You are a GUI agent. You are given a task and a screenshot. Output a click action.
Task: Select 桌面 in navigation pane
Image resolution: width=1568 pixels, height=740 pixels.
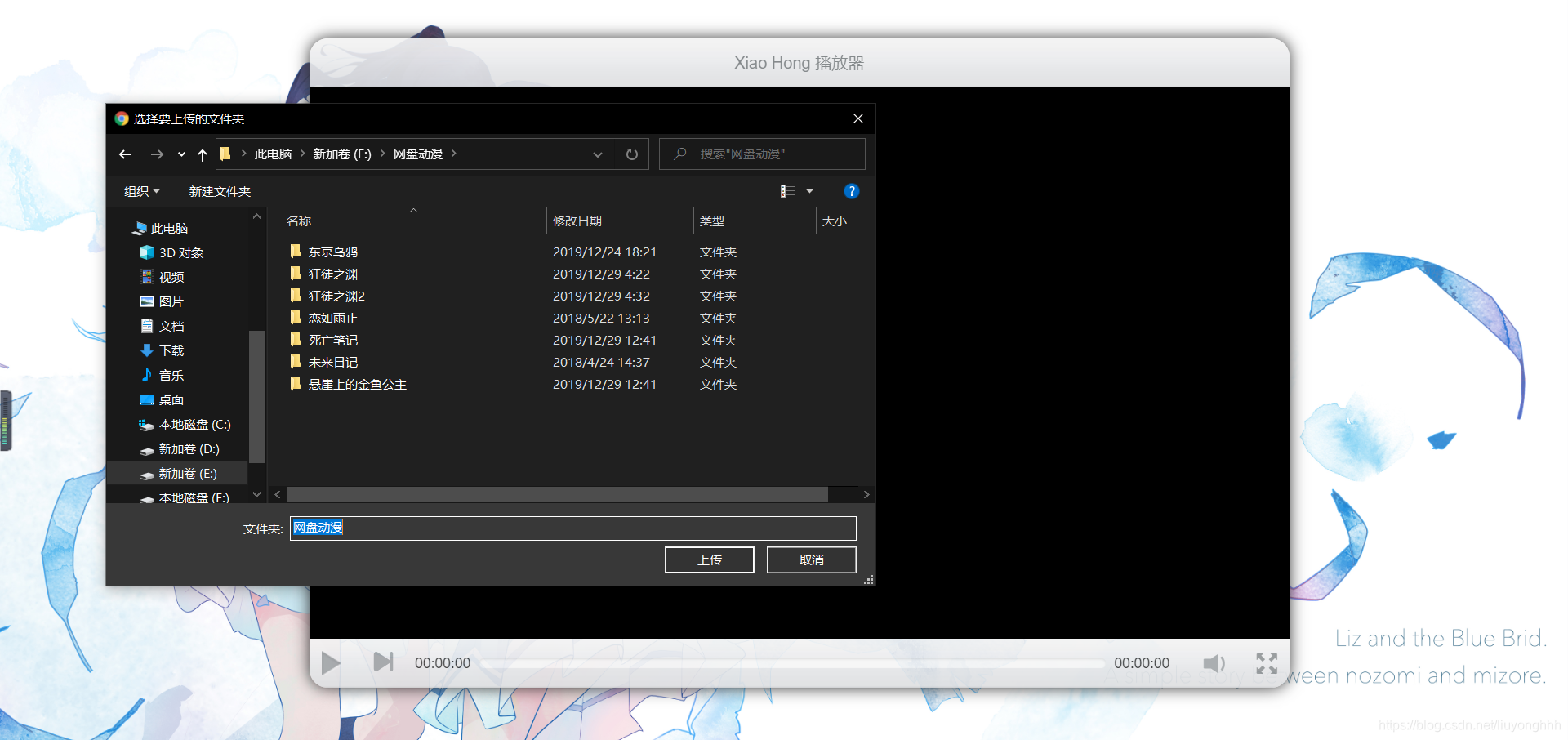(x=171, y=400)
